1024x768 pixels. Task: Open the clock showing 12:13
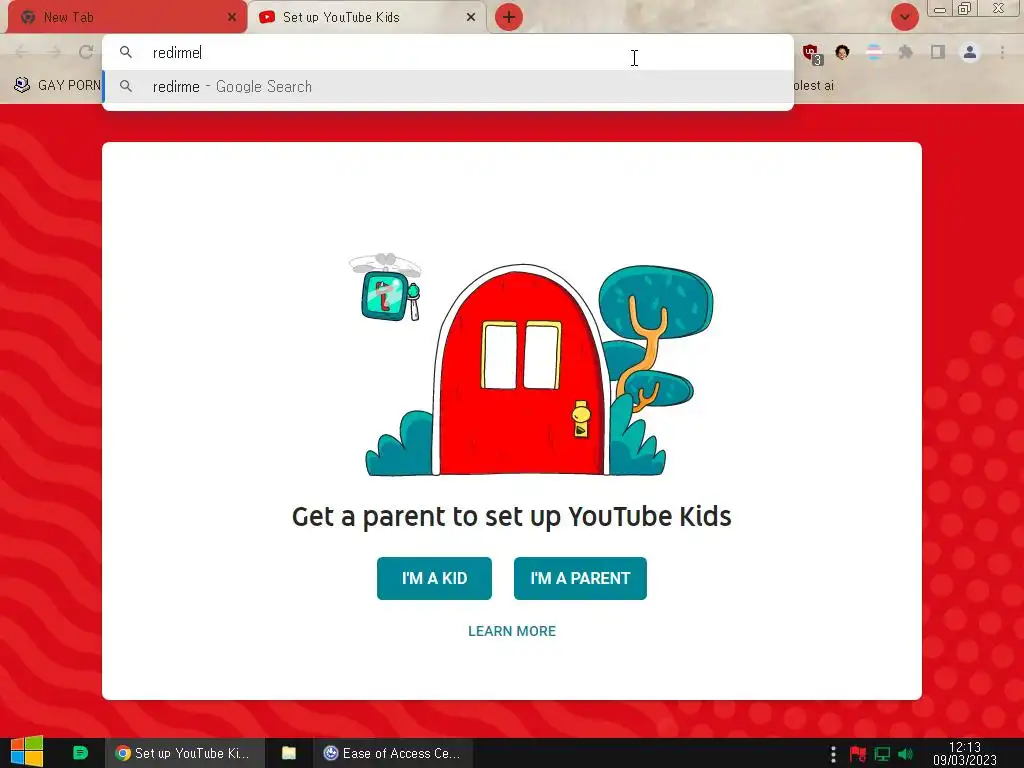tap(965, 753)
